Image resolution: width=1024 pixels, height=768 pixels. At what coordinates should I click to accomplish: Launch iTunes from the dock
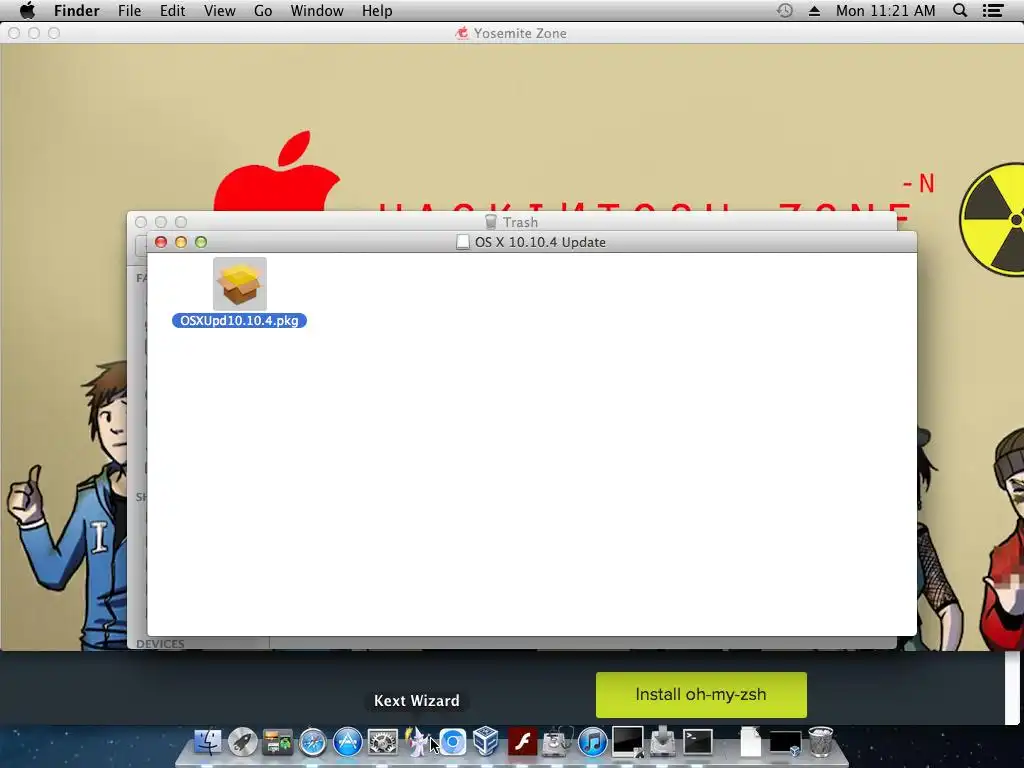point(592,743)
